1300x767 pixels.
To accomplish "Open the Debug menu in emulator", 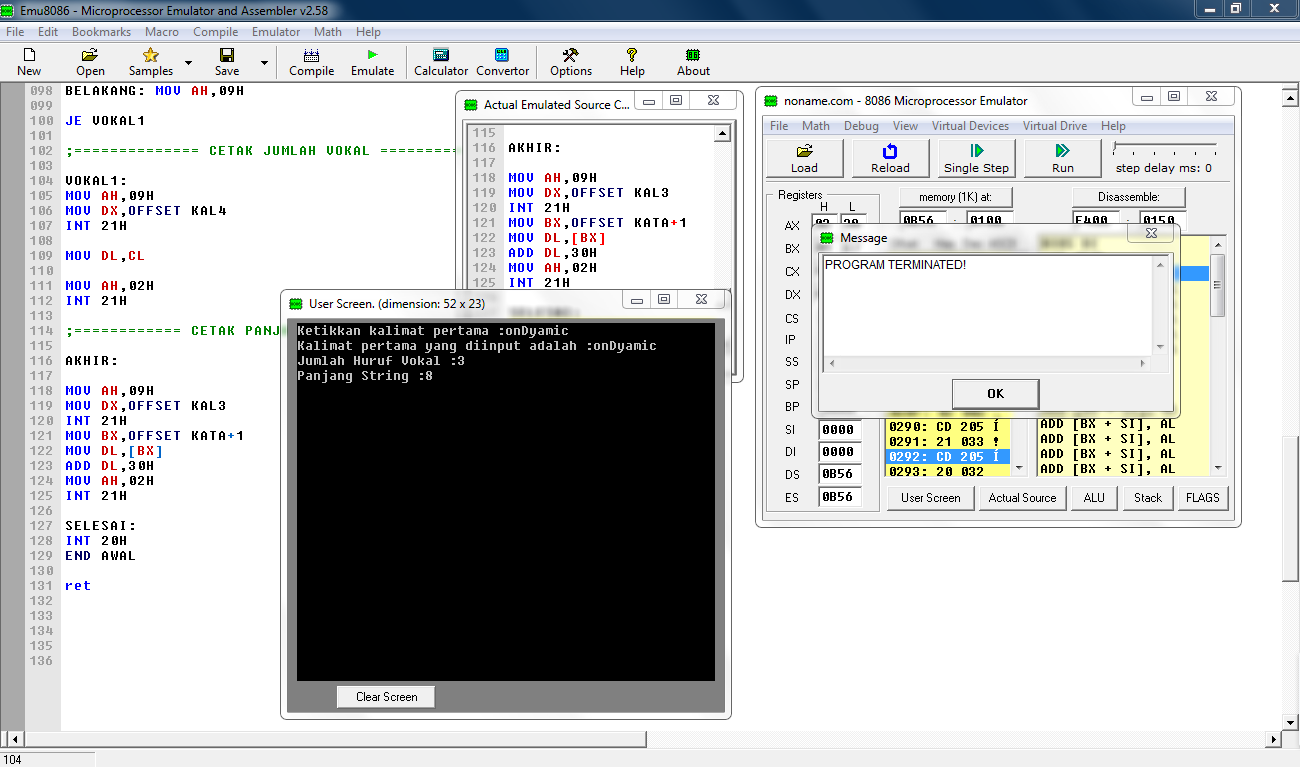I will [861, 126].
